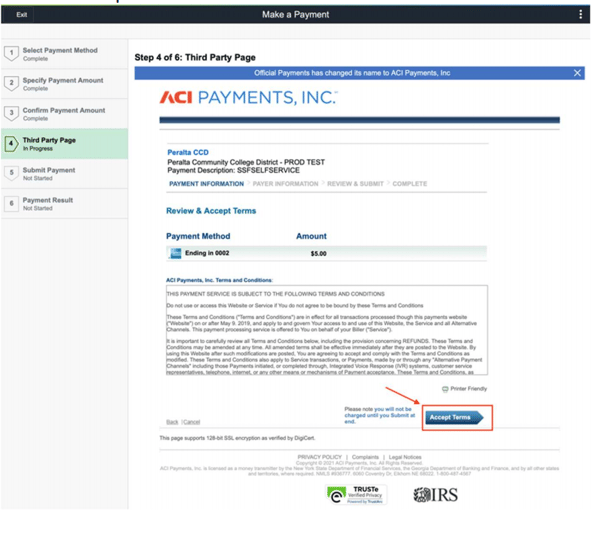
Task: Open the Submit Payment step
Action: [x=64, y=174]
